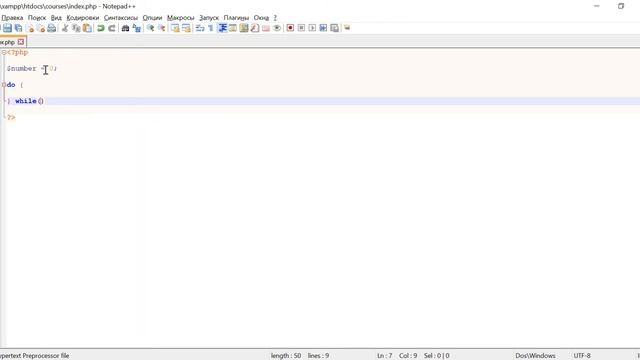Close current document via toolbar Close icon
The image size is (640, 360).
(x=30, y=28)
